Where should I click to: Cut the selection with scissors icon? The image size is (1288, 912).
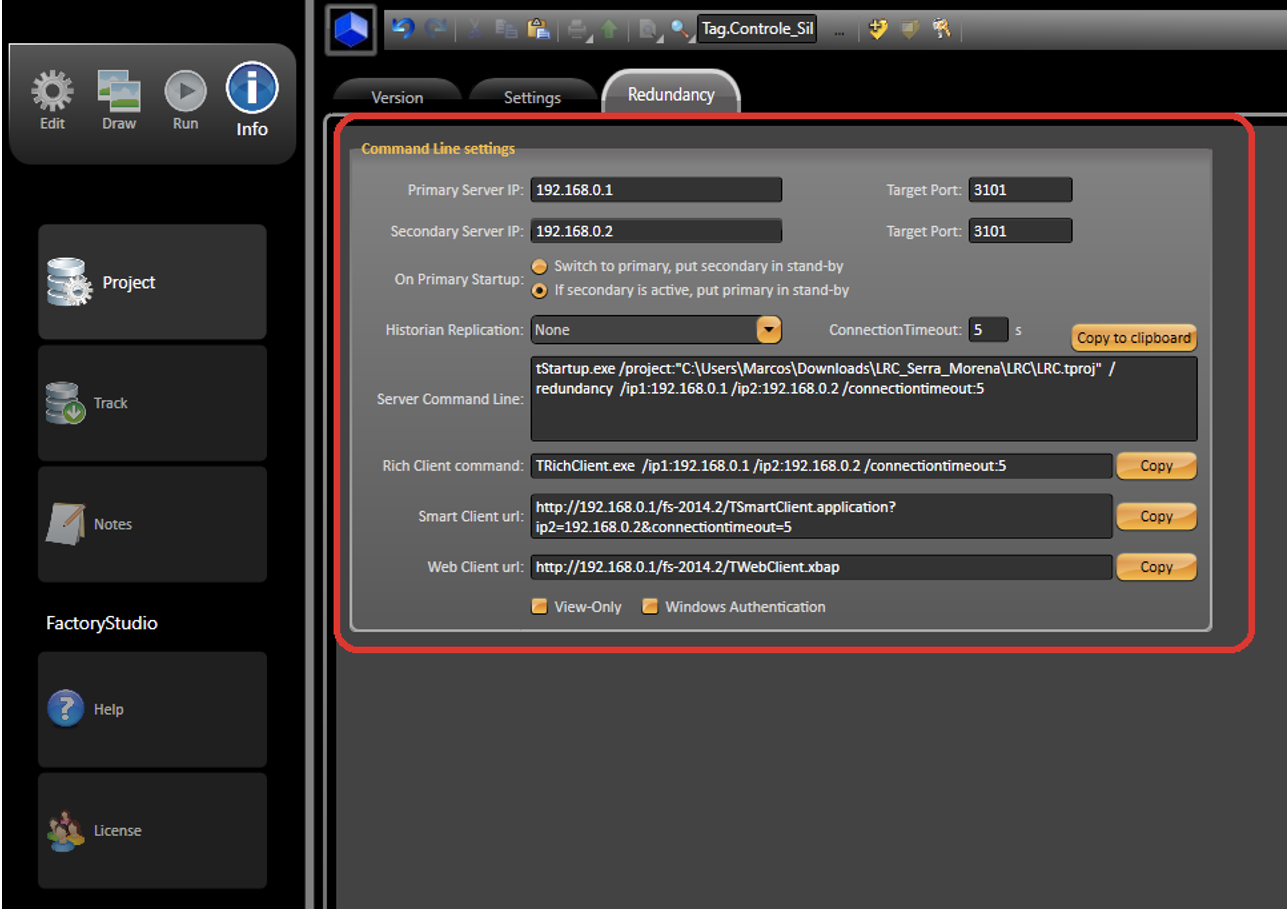pyautogui.click(x=477, y=30)
